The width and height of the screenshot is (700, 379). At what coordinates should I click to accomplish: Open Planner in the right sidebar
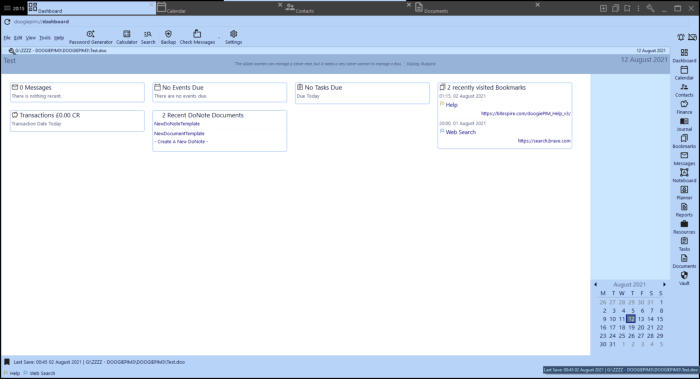point(684,193)
